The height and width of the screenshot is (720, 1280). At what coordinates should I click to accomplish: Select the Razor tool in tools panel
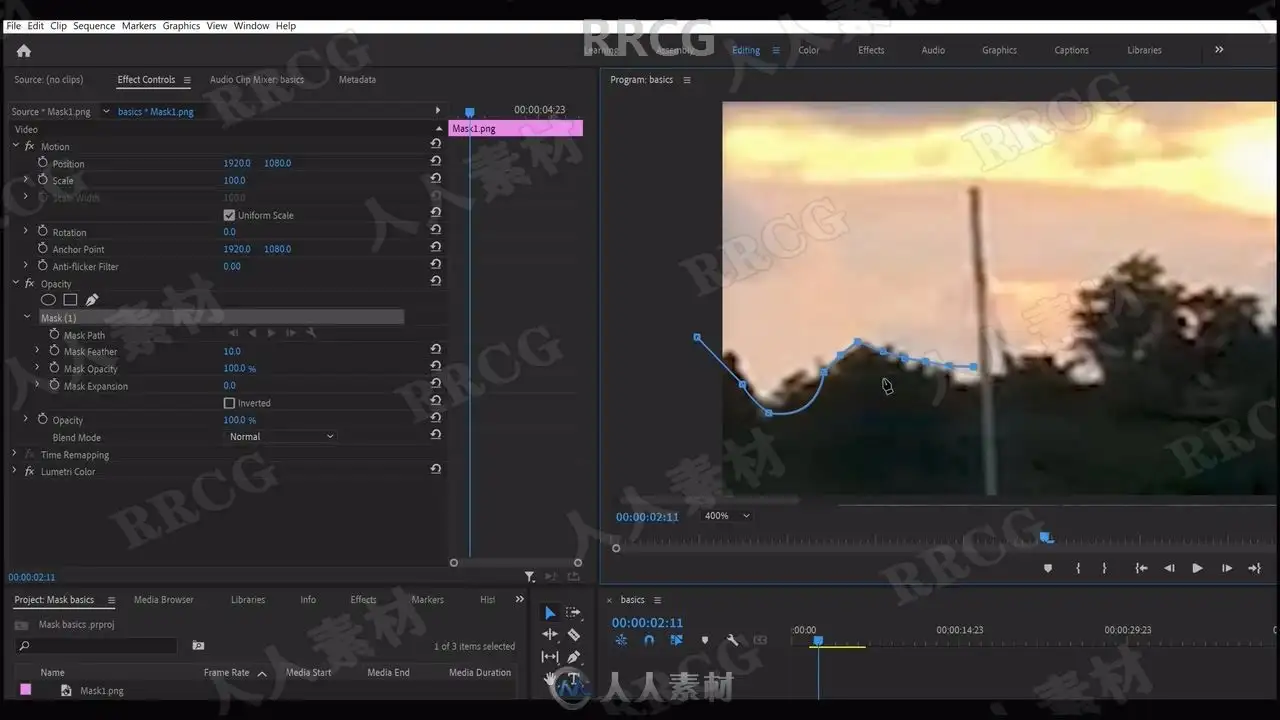(x=574, y=634)
